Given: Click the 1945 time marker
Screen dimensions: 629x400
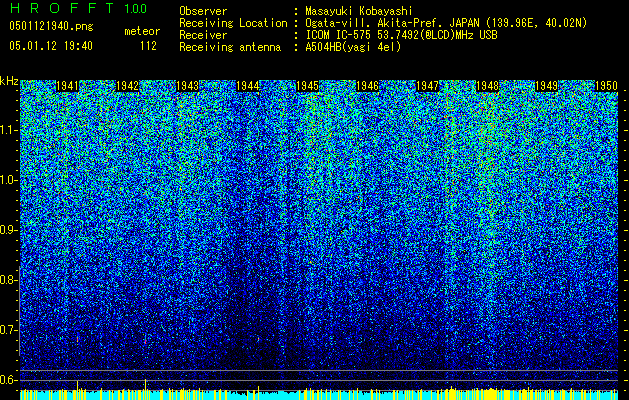Looking at the screenshot, I should click(307, 86).
